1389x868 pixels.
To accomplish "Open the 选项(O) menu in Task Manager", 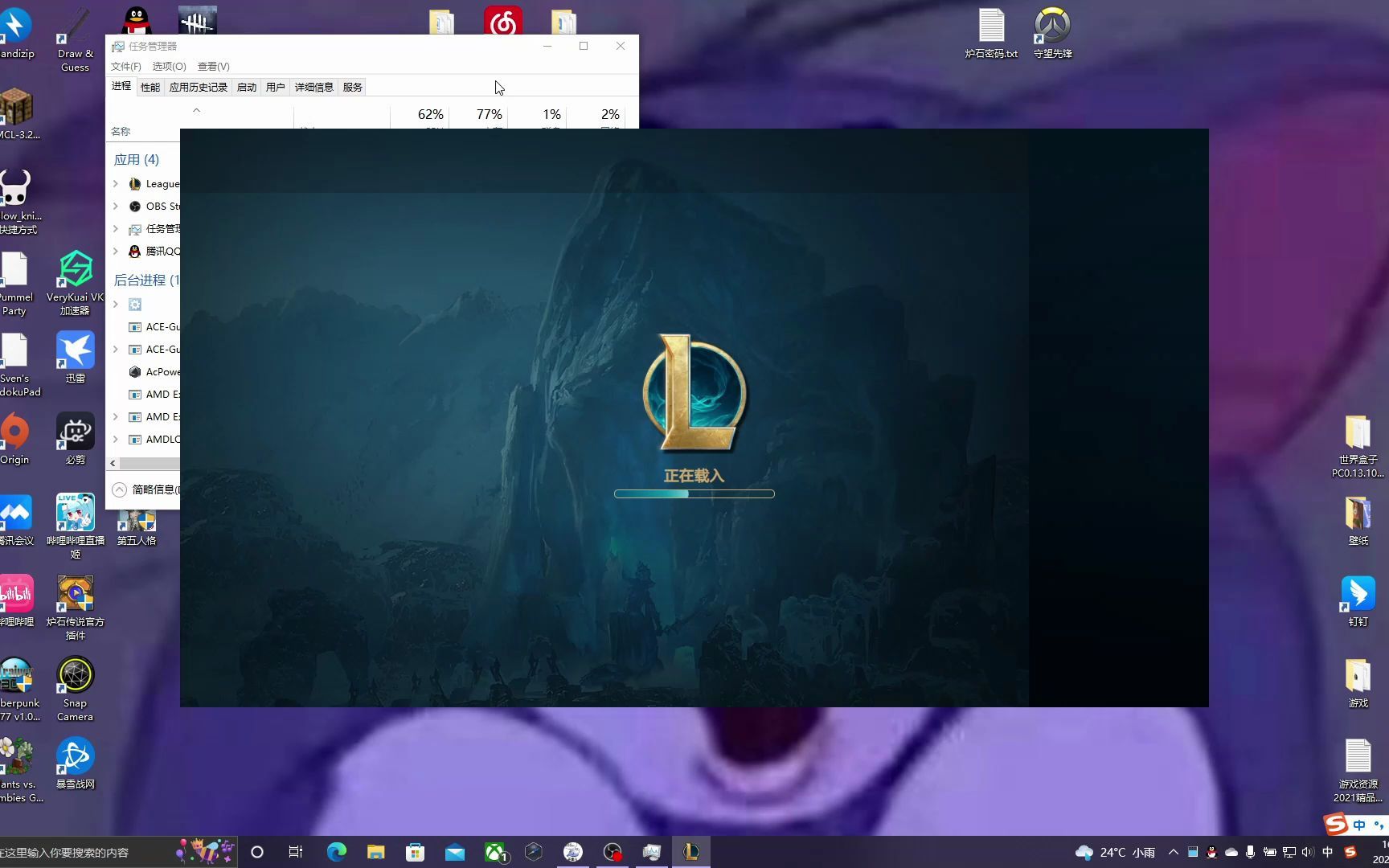I will tap(169, 67).
